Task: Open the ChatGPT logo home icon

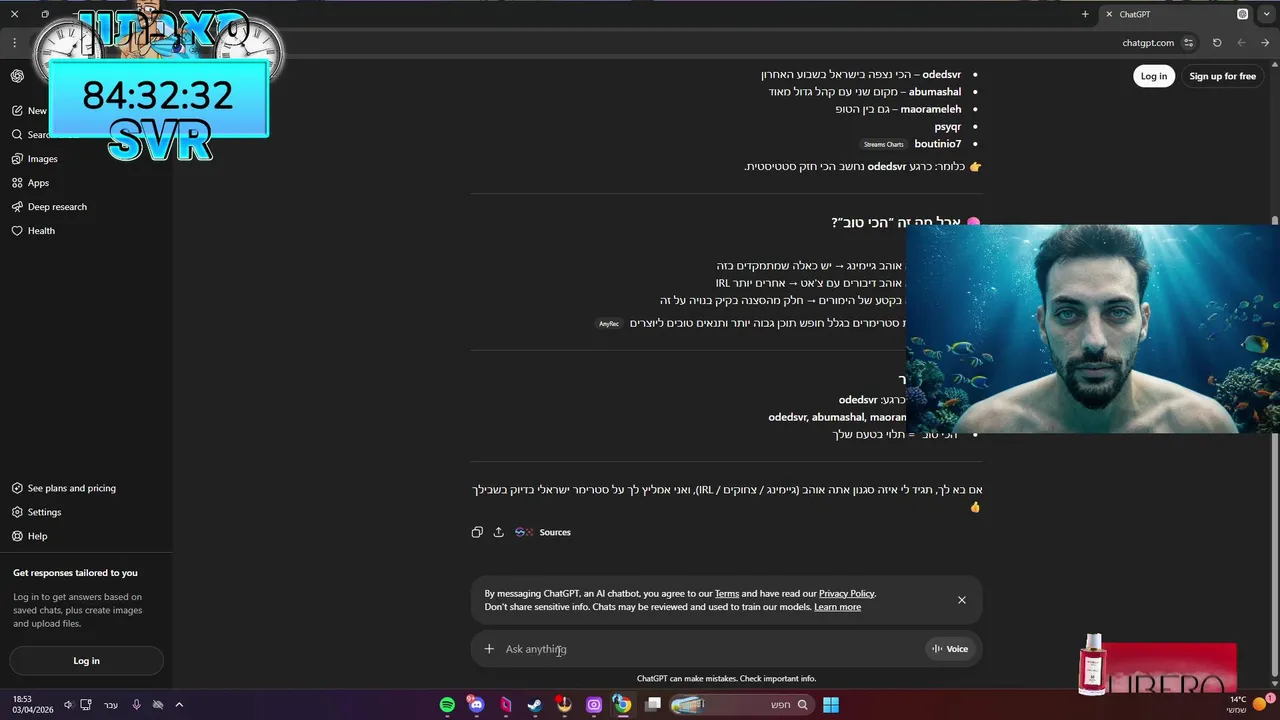Action: click(17, 76)
